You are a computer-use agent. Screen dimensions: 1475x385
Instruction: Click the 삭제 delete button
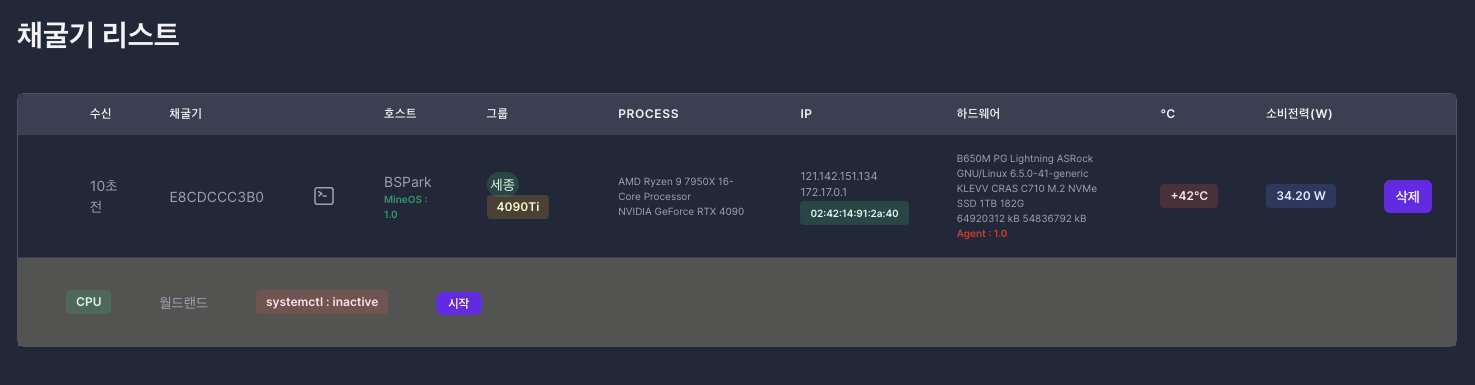pyautogui.click(x=1408, y=196)
